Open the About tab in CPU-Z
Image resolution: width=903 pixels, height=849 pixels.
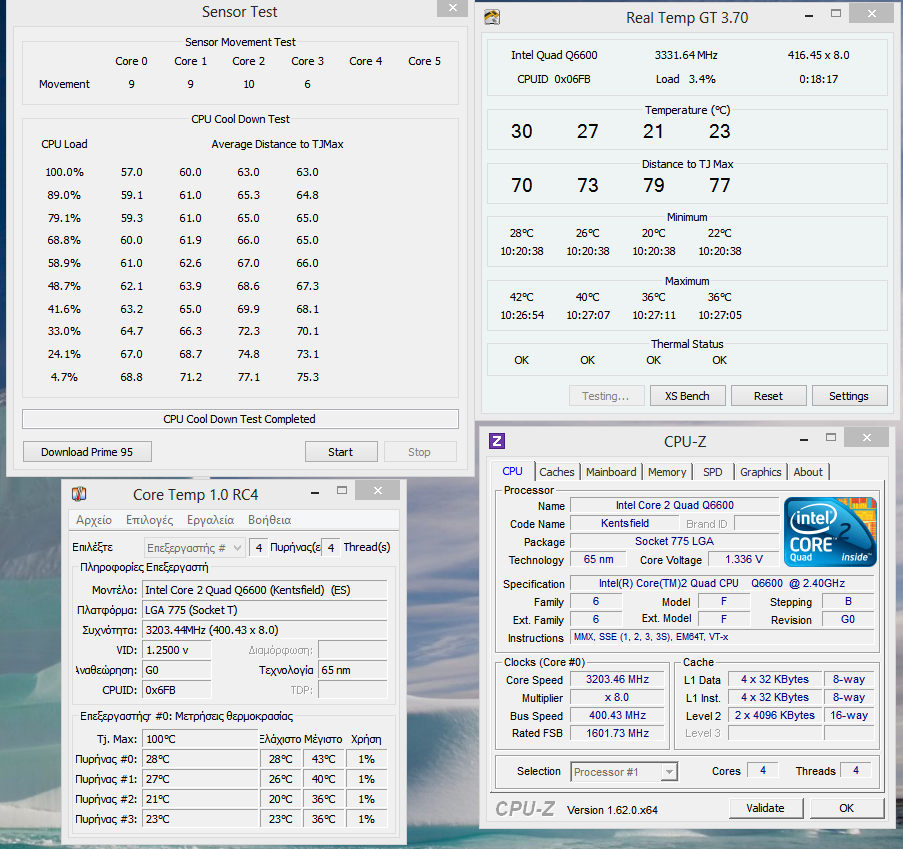808,472
